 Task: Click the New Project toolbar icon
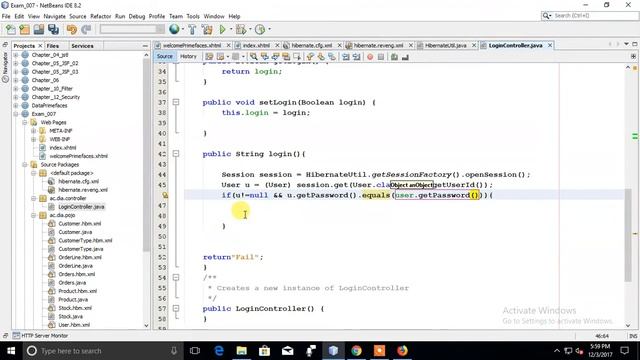24,29
